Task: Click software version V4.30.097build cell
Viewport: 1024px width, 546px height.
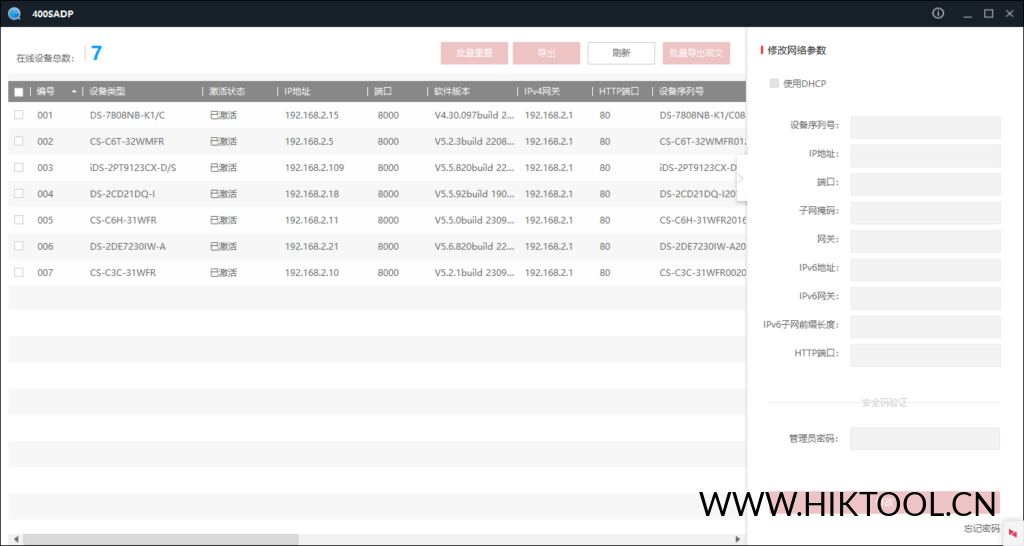Action: 474,115
